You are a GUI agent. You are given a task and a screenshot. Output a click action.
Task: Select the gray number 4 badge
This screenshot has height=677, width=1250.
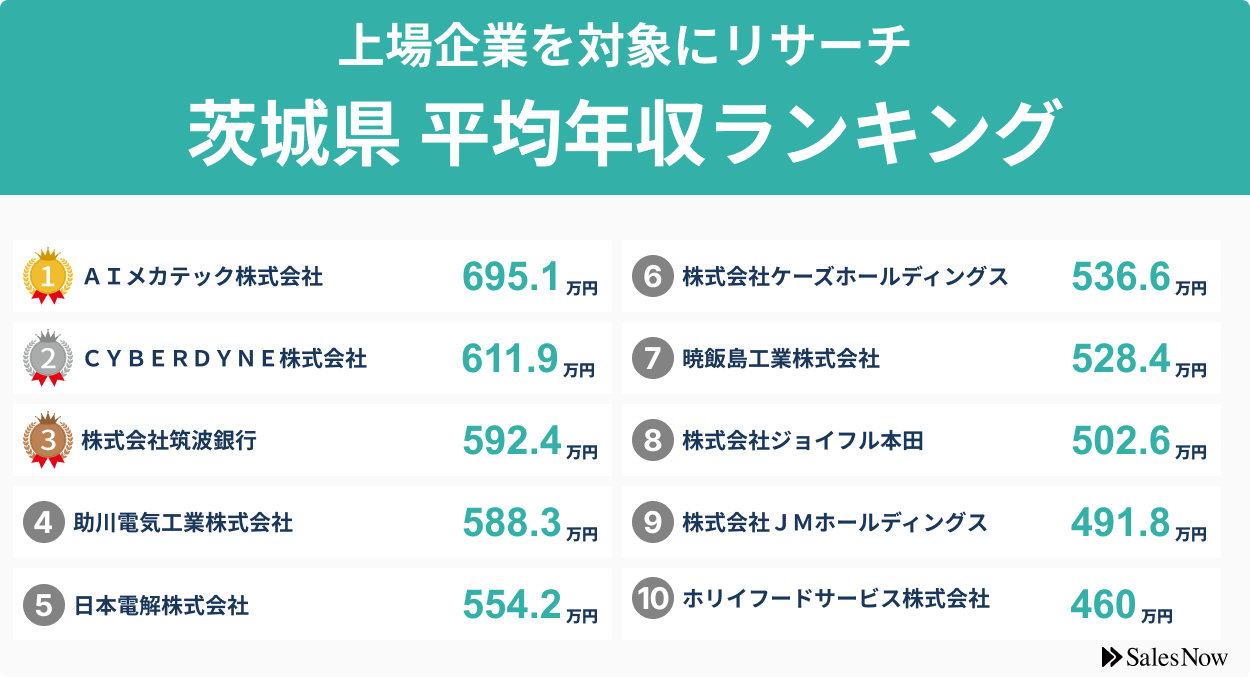pos(43,522)
